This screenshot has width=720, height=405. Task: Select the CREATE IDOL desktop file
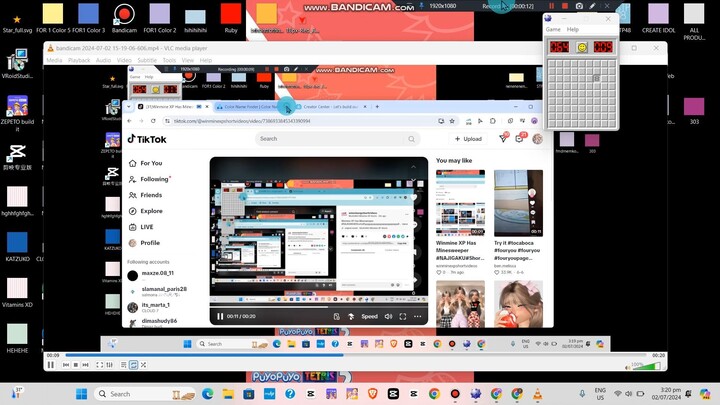coord(658,18)
